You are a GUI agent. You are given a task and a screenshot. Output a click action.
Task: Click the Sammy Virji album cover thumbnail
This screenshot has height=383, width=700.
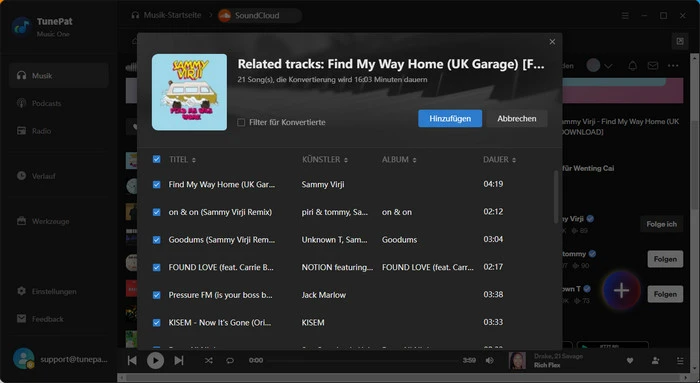coord(189,92)
